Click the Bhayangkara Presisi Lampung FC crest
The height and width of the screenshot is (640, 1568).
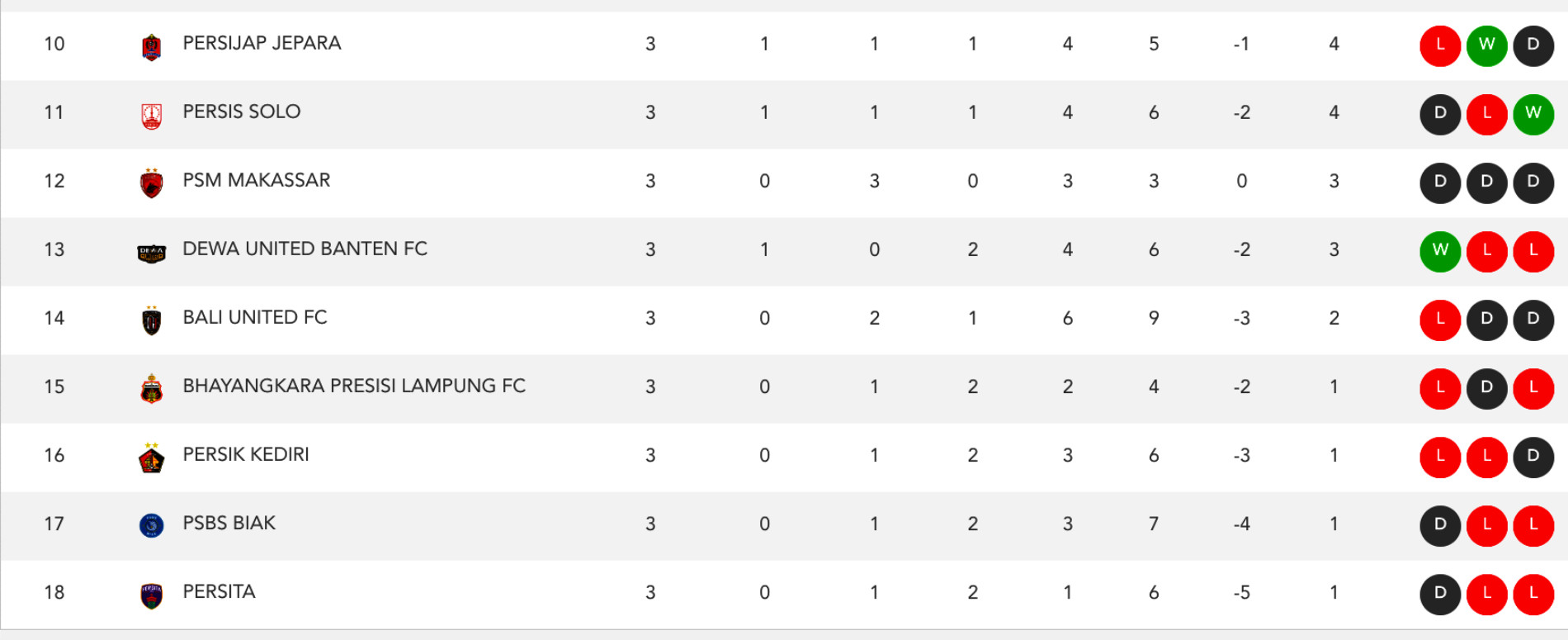click(151, 388)
